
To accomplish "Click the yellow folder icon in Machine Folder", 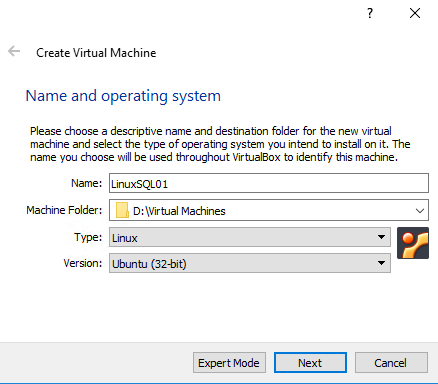I will (122, 210).
